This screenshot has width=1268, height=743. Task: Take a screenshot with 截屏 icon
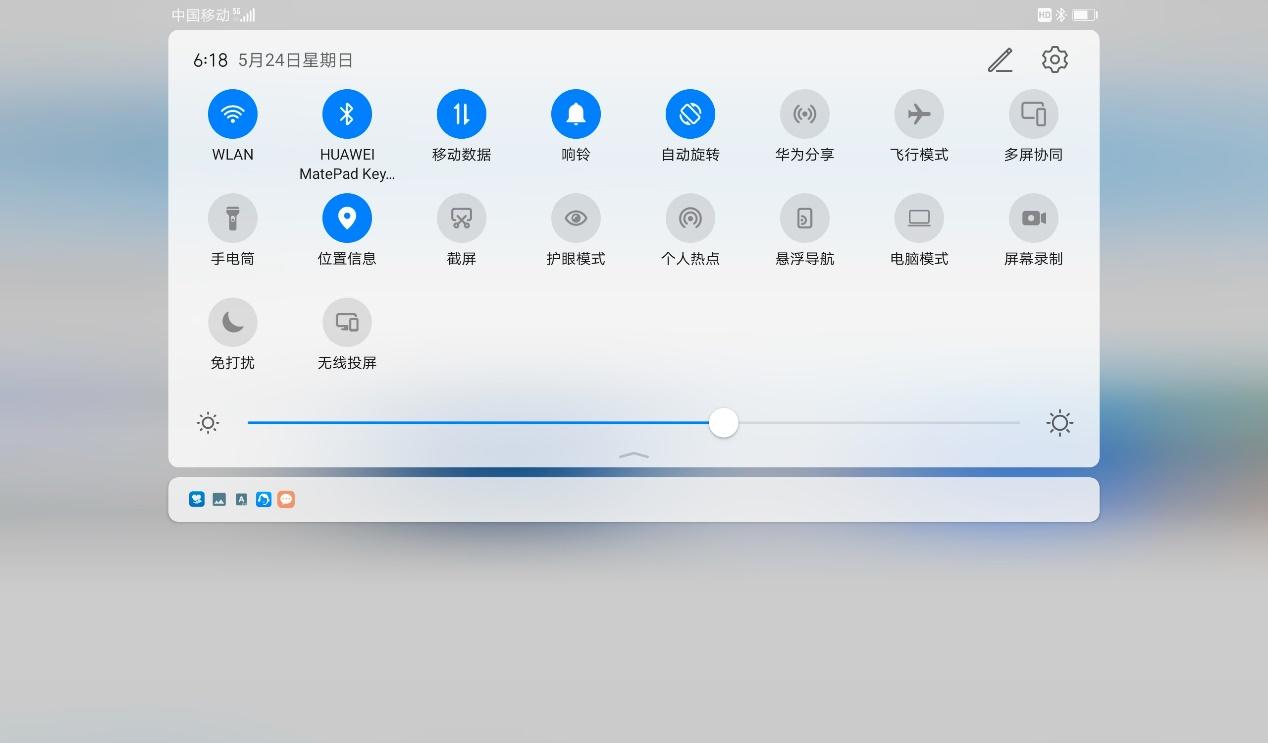(x=461, y=218)
